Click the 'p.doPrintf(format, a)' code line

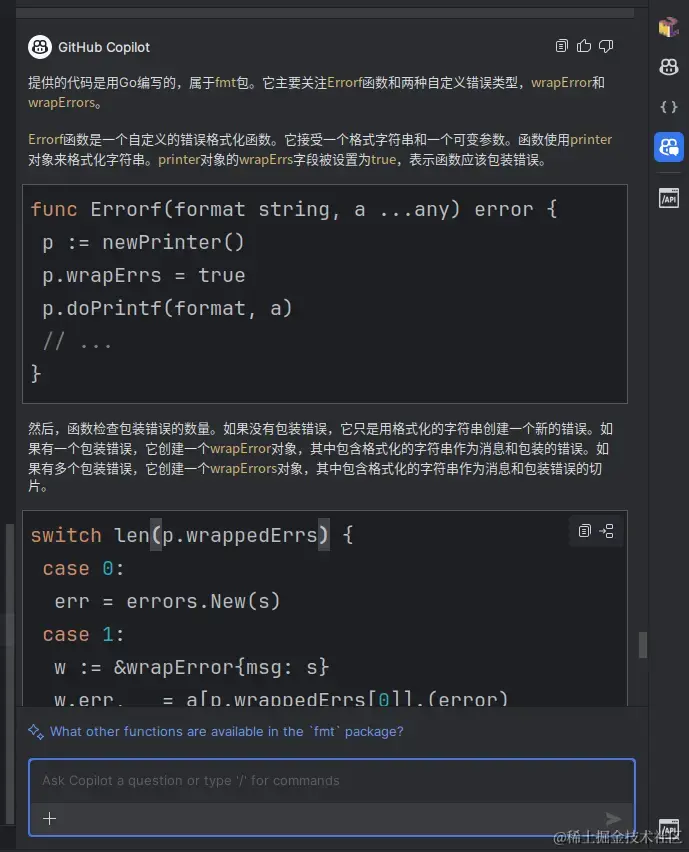pyautogui.click(x=167, y=309)
